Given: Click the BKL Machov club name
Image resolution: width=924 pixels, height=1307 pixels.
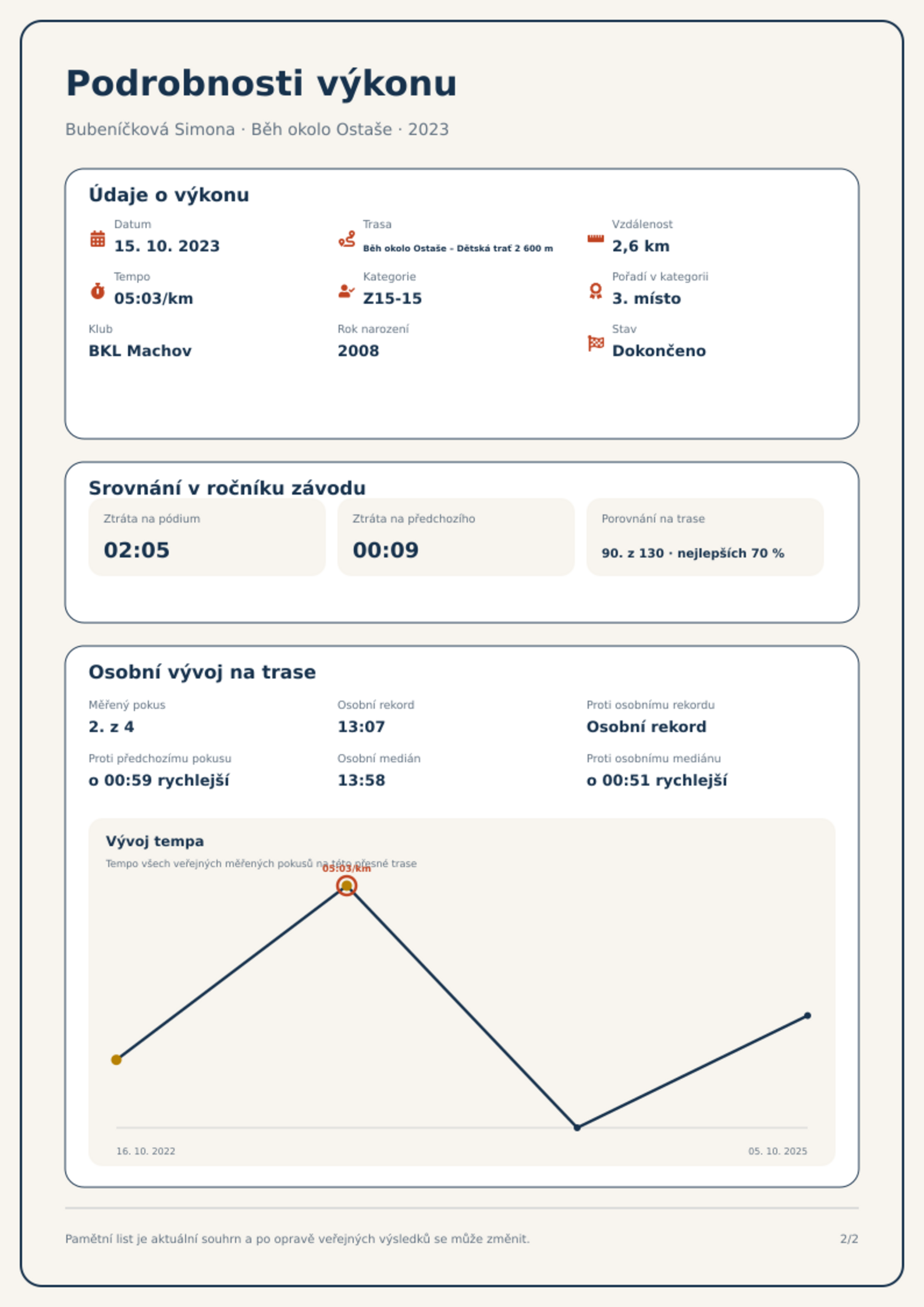Looking at the screenshot, I should (x=140, y=351).
